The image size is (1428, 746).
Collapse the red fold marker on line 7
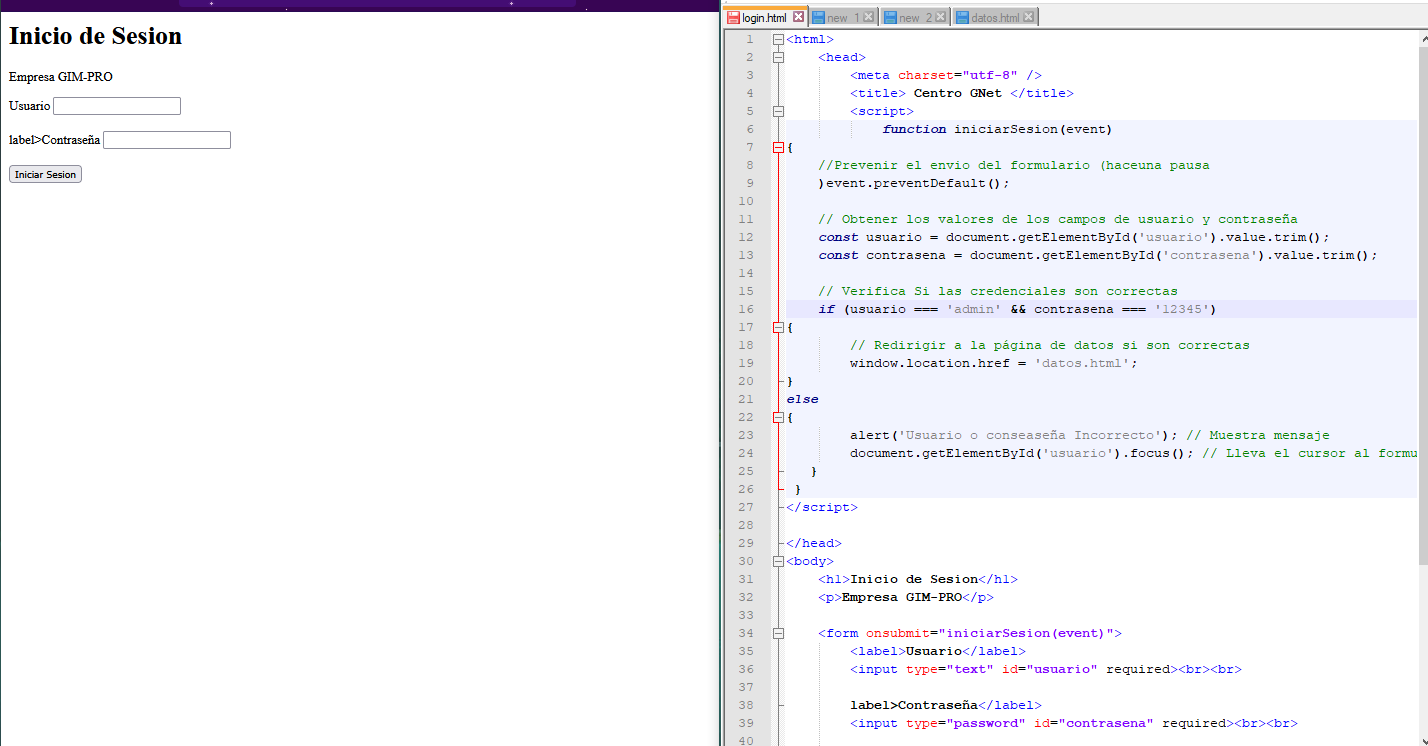pyautogui.click(x=778, y=147)
